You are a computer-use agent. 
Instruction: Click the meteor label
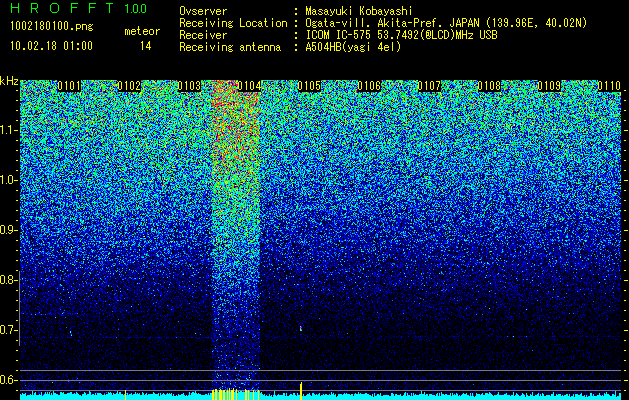tap(142, 31)
